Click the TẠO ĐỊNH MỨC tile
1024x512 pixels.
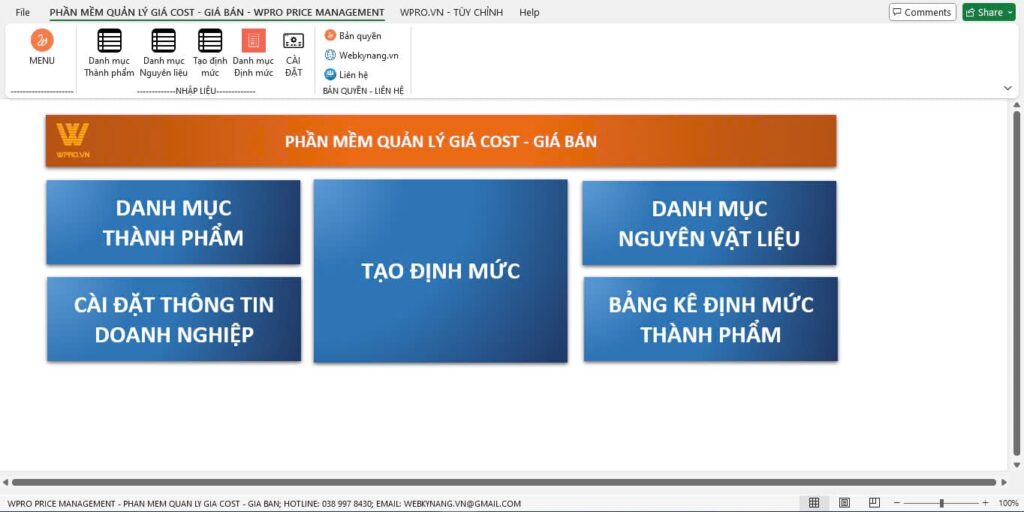click(x=440, y=271)
